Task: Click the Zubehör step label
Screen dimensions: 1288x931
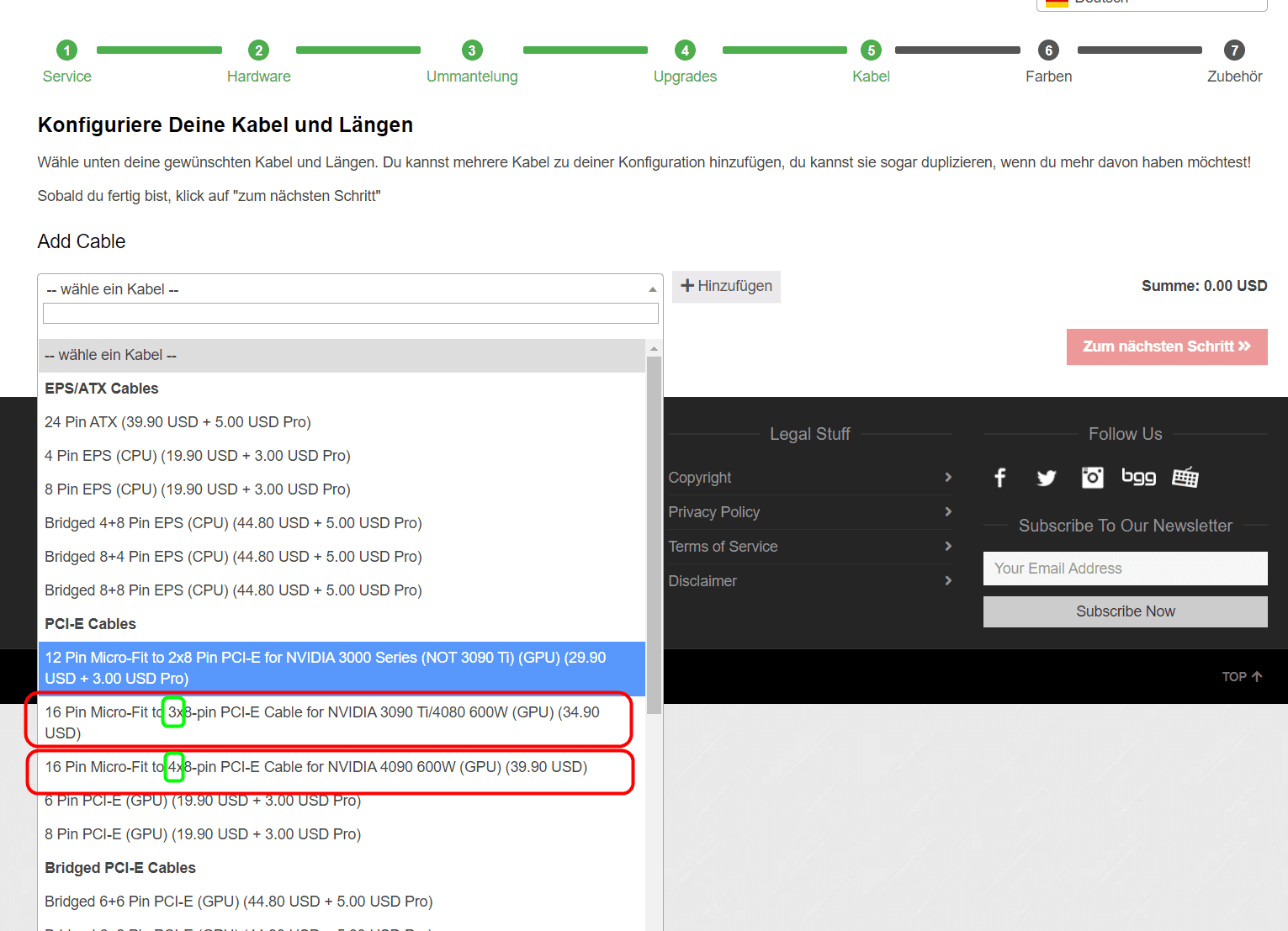Action: pyautogui.click(x=1234, y=77)
